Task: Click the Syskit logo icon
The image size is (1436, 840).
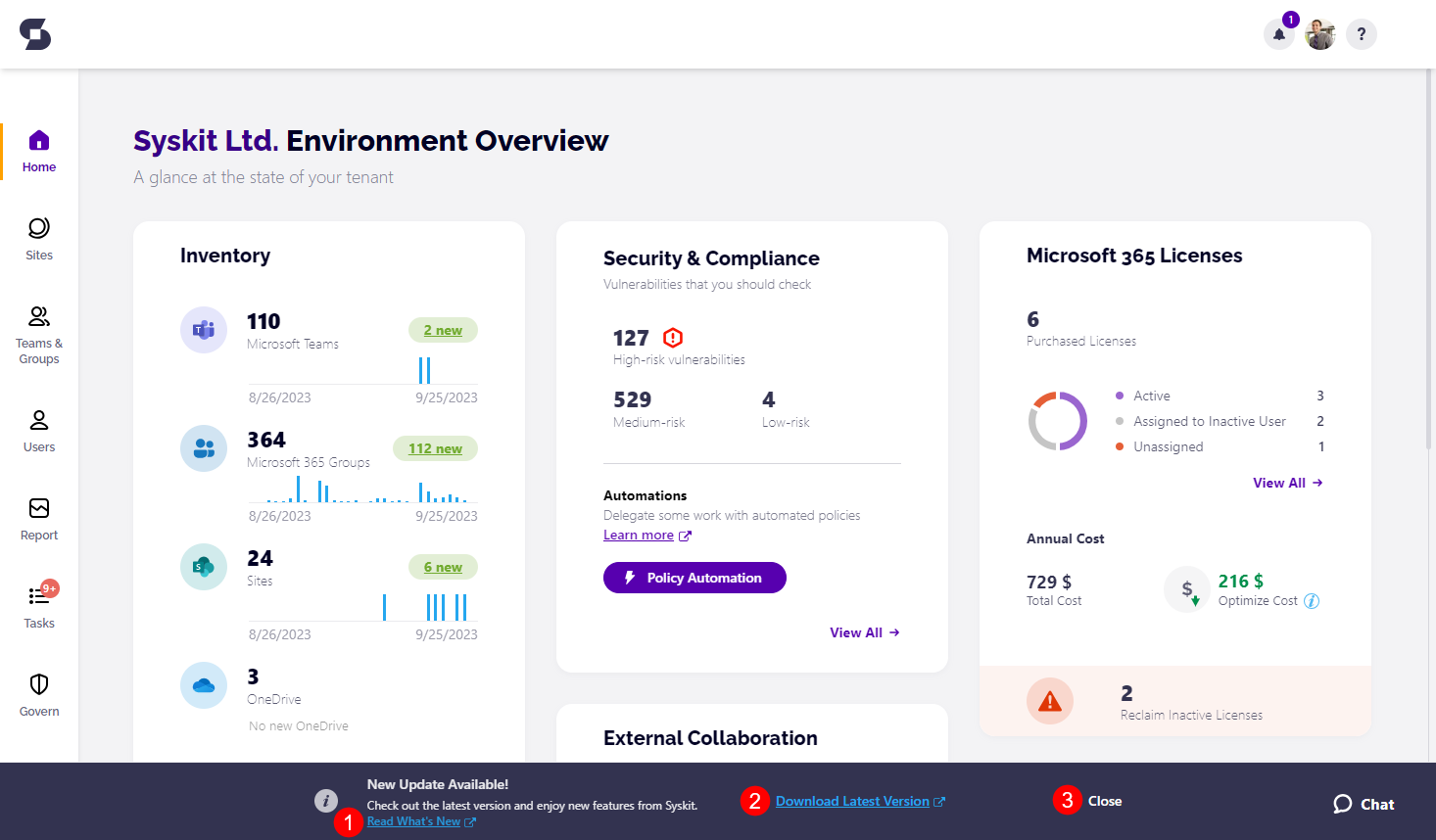Action: point(35,34)
